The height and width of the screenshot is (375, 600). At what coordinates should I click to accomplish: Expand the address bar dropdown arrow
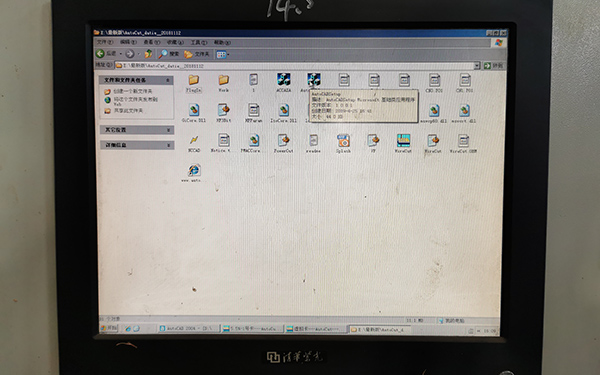(x=477, y=66)
